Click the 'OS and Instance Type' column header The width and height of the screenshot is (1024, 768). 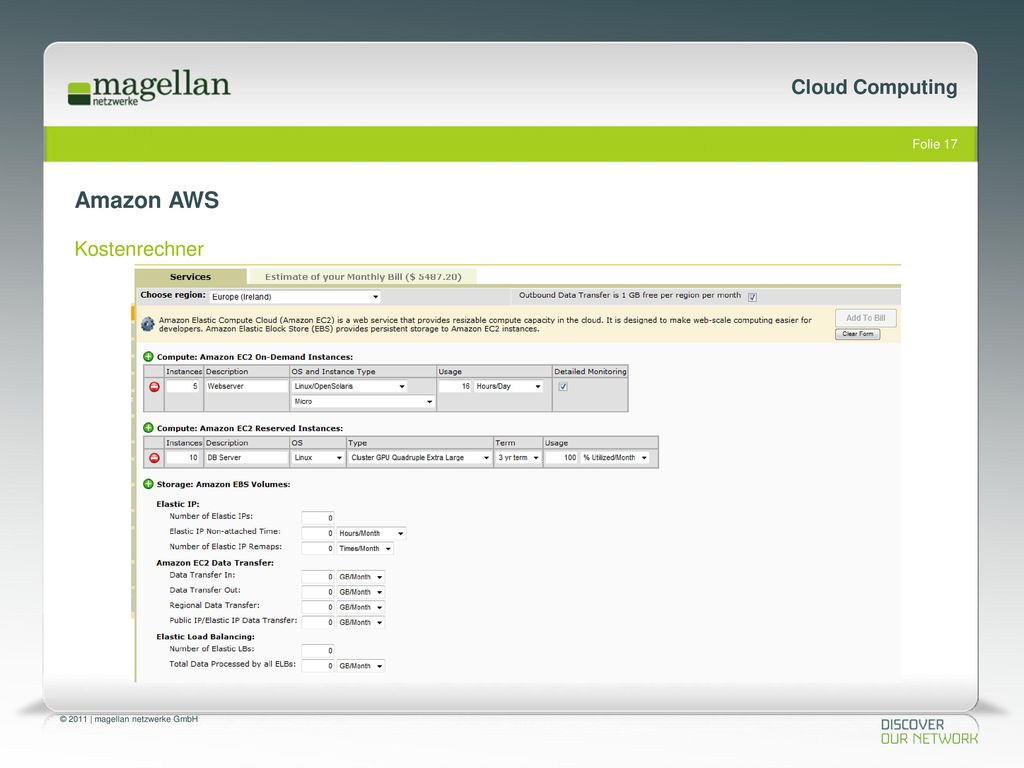pos(333,372)
